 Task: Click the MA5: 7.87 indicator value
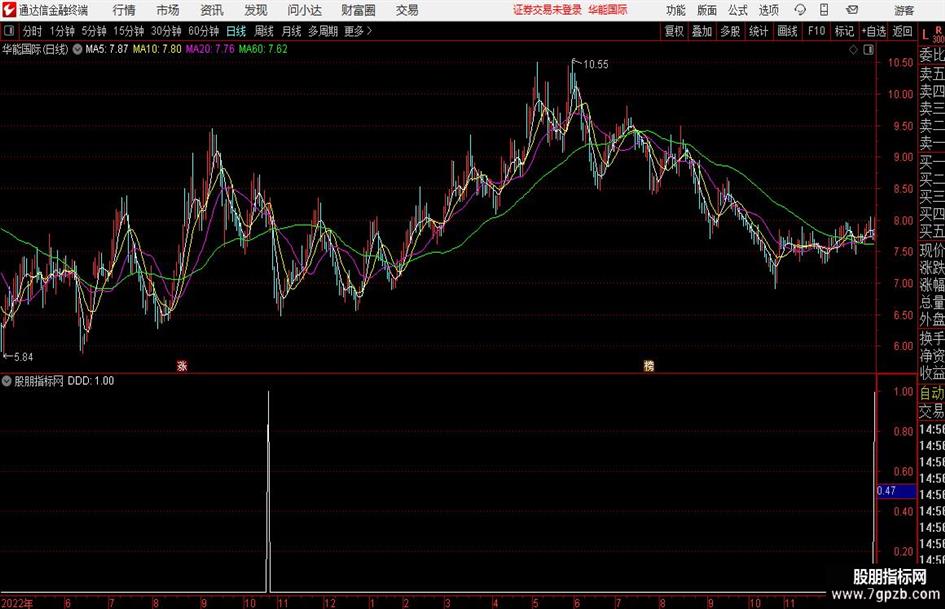click(107, 49)
